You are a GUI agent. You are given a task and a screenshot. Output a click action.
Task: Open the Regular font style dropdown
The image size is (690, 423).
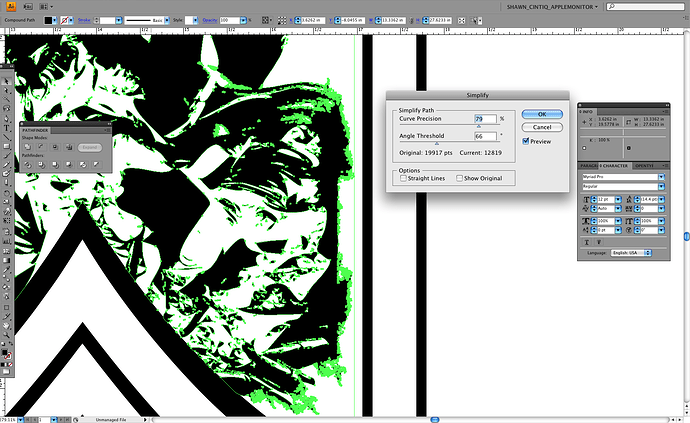661,187
